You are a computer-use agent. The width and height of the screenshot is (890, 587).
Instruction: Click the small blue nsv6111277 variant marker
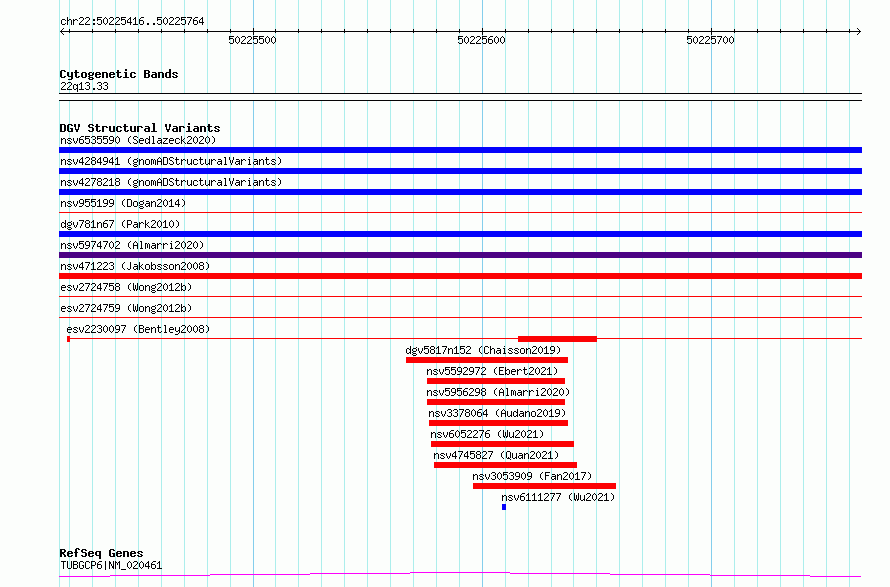[504, 507]
